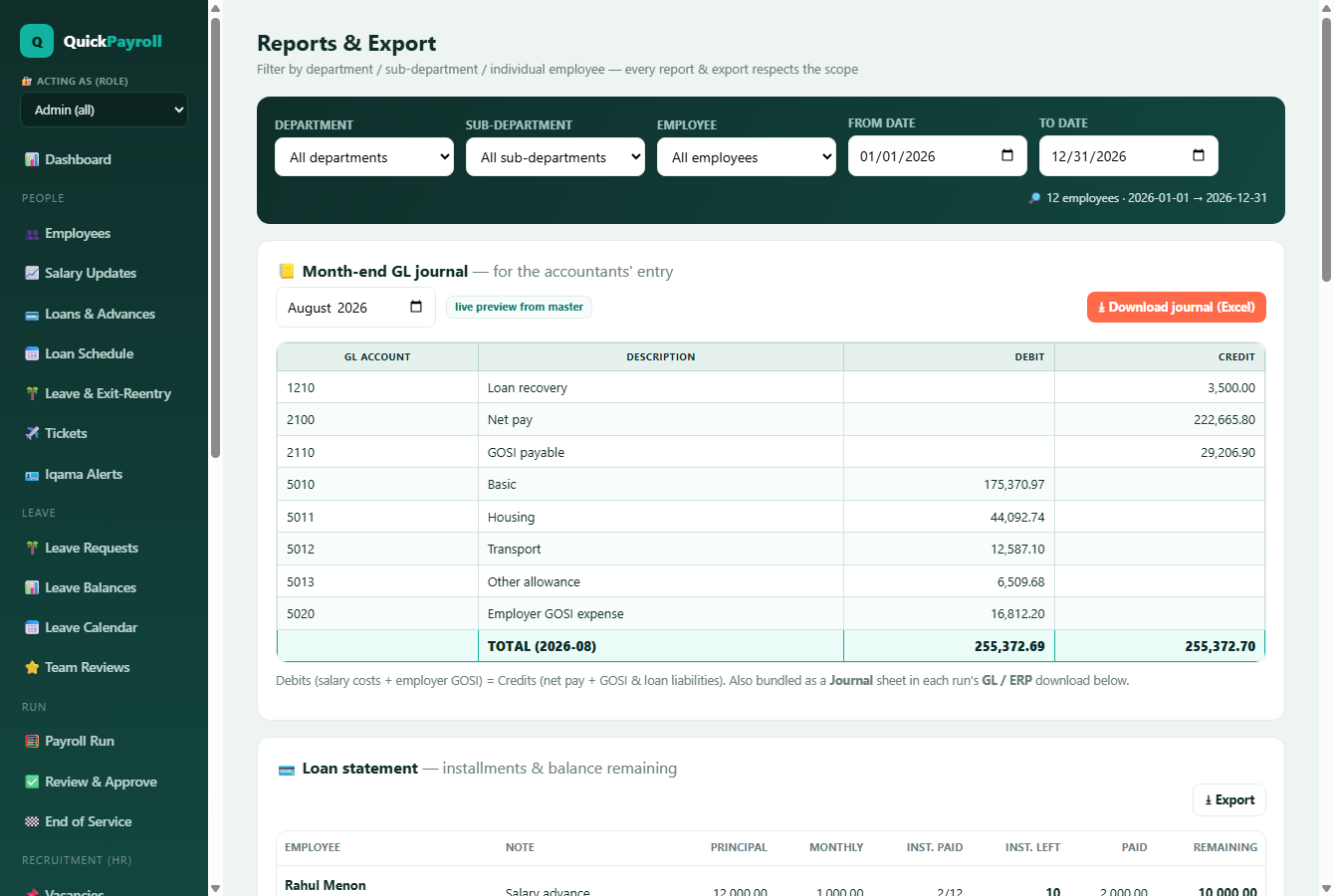
Task: Open the From Date calendar picker icon
Action: pyautogui.click(x=1007, y=155)
